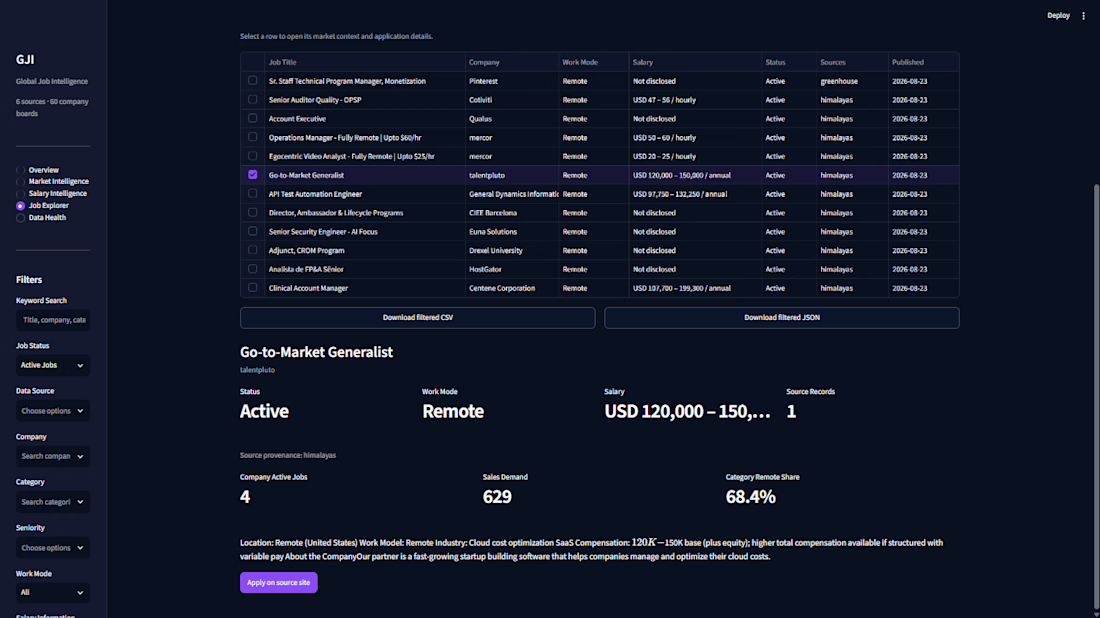Select the Job Explorer radio option

[x=20, y=206]
